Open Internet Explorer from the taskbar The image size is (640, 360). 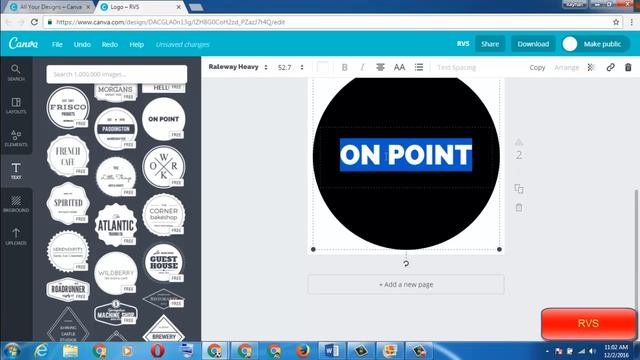click(x=41, y=351)
